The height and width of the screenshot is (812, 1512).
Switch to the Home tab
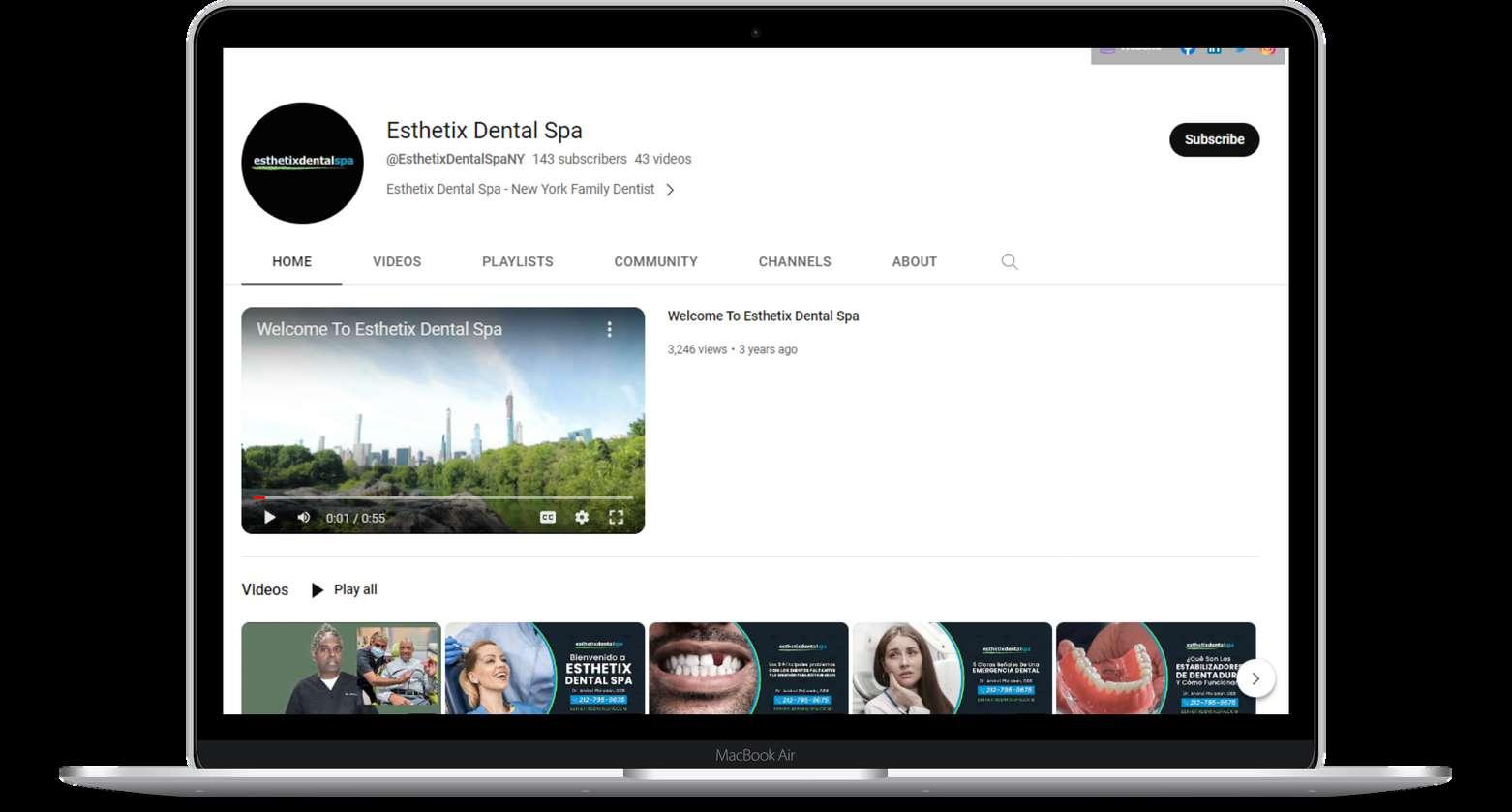tap(291, 261)
